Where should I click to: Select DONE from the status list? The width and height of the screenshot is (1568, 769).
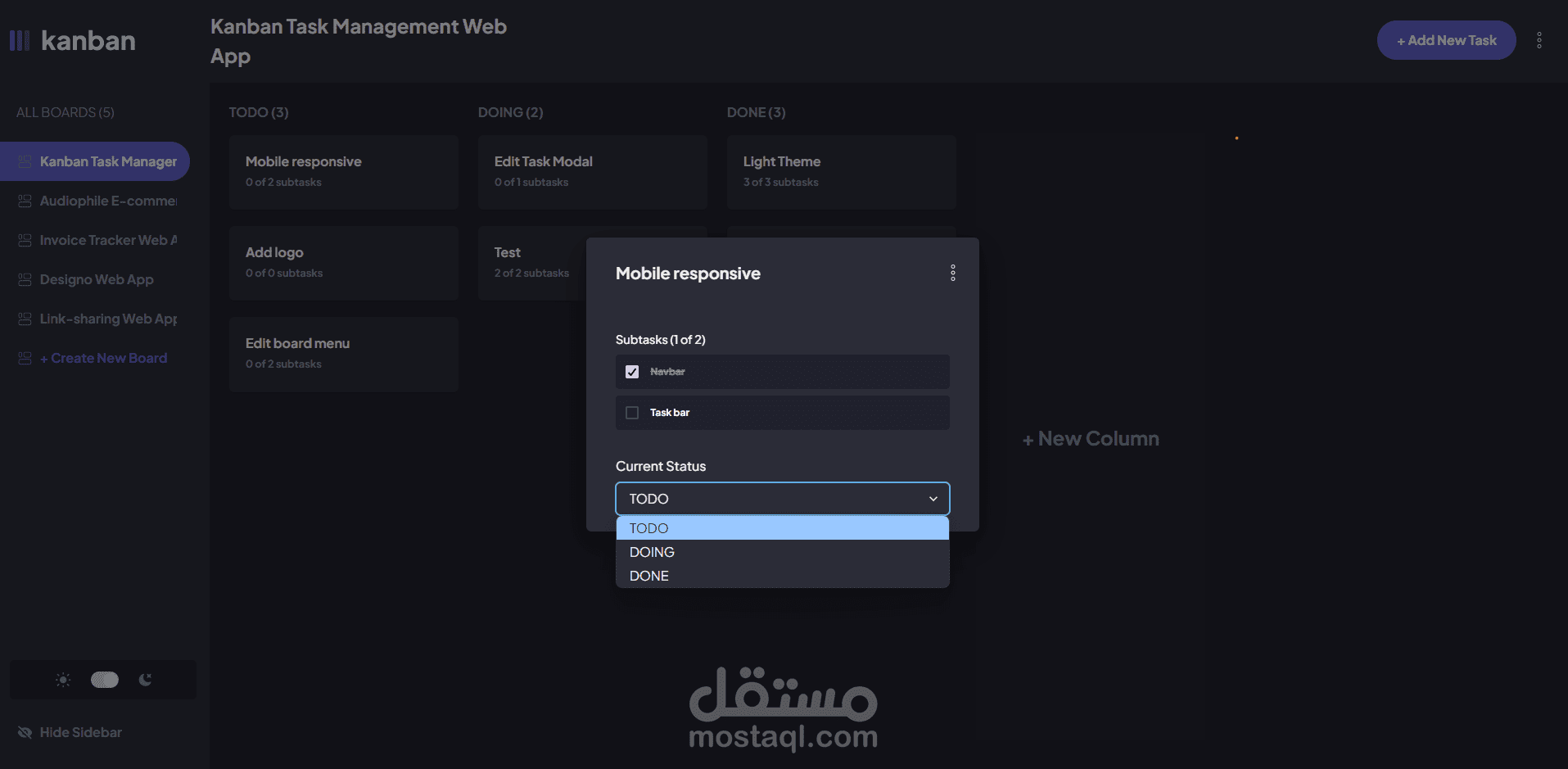tap(649, 576)
